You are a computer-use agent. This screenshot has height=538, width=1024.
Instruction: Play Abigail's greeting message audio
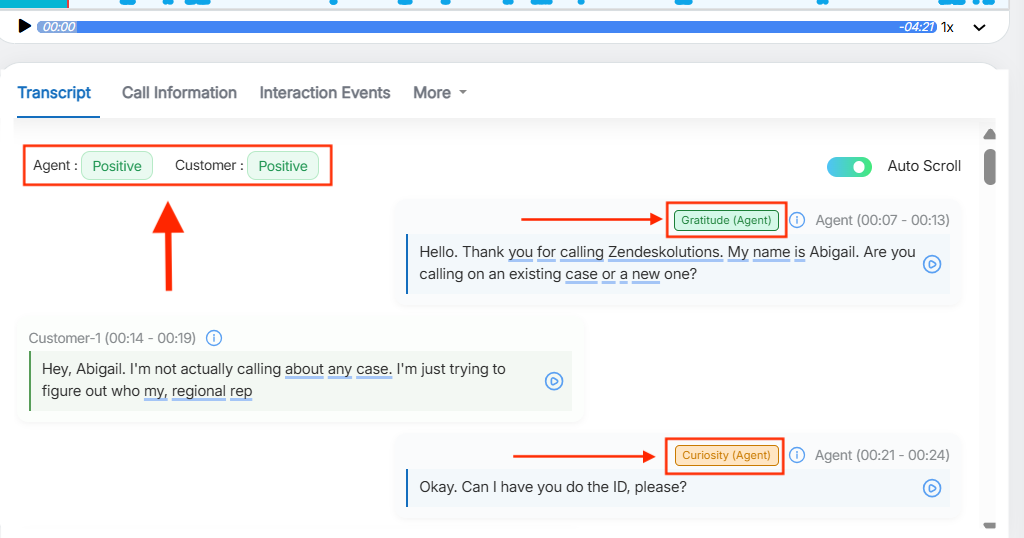pyautogui.click(x=932, y=264)
